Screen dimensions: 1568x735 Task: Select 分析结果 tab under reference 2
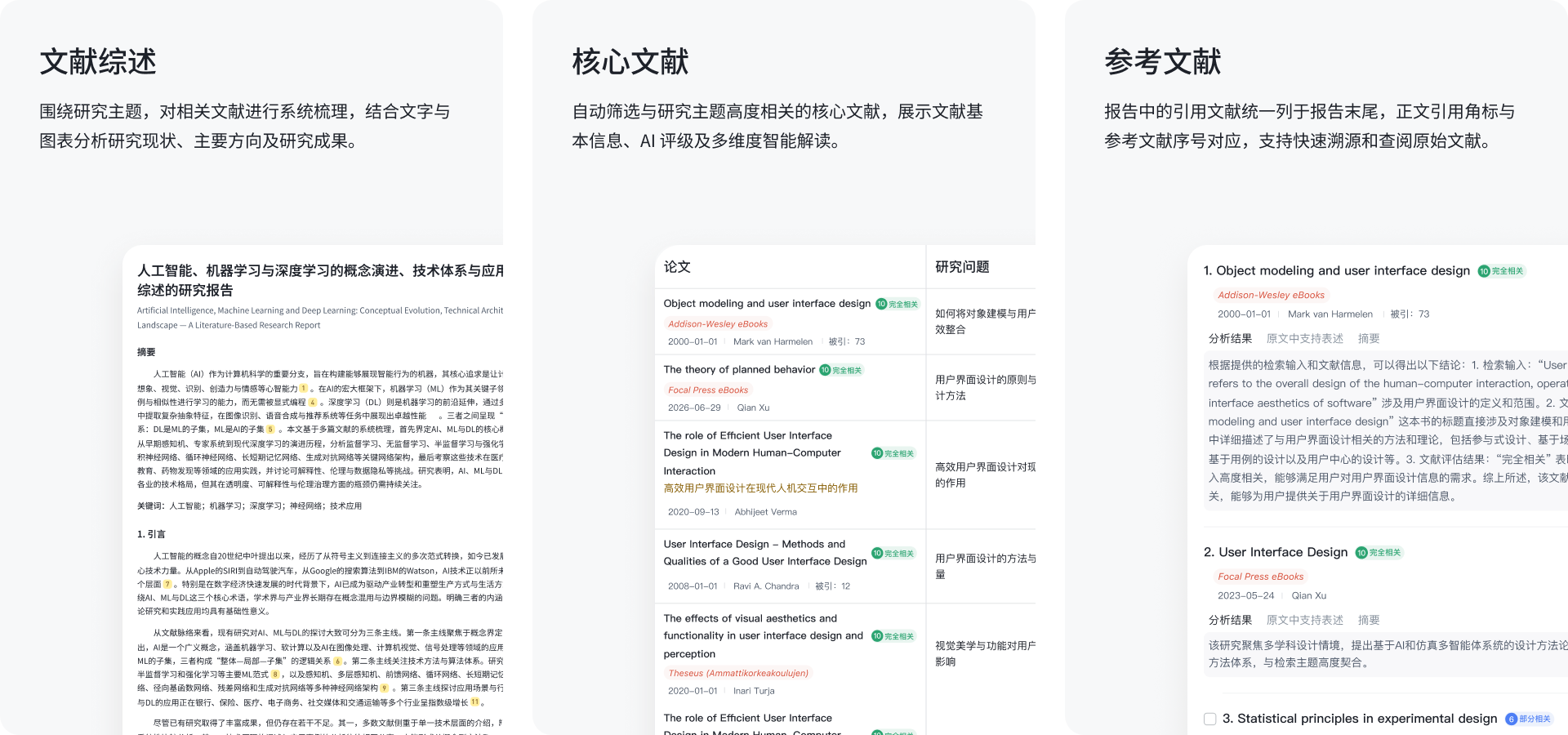click(1230, 621)
